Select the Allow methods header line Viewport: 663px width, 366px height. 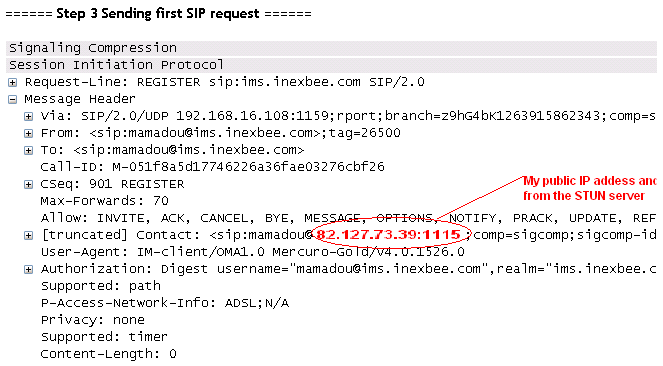tap(348, 218)
